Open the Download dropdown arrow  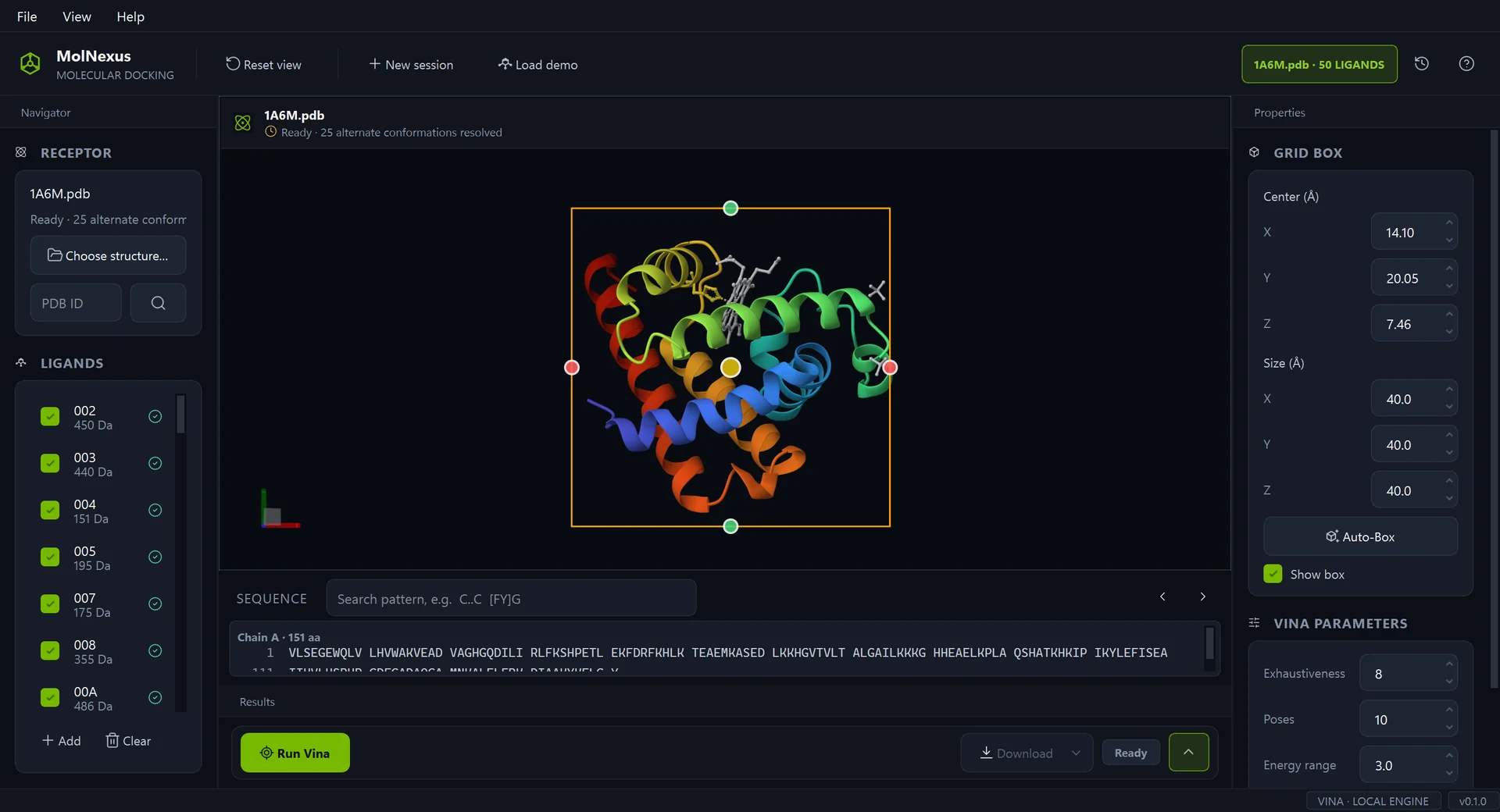[1076, 753]
